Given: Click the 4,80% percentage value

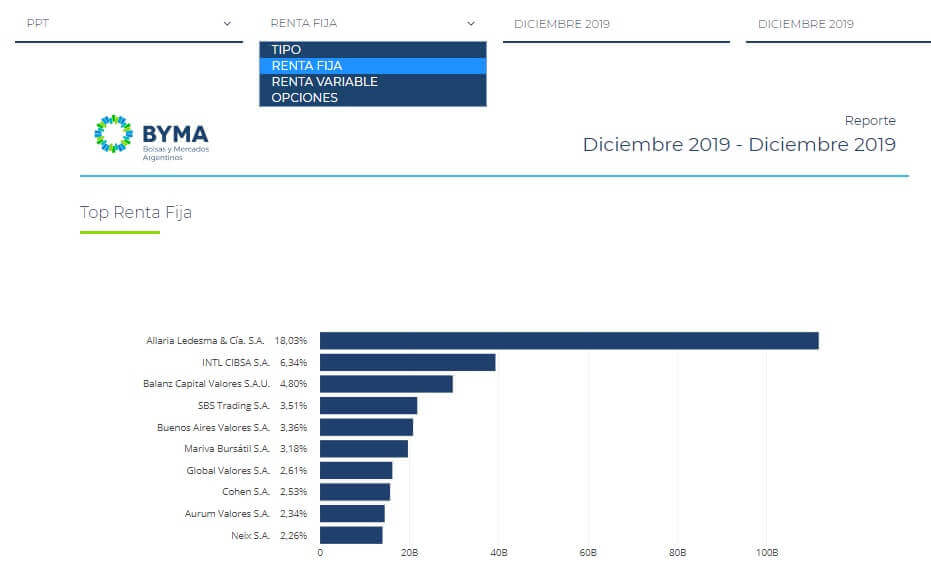Looking at the screenshot, I should pyautogui.click(x=294, y=384).
